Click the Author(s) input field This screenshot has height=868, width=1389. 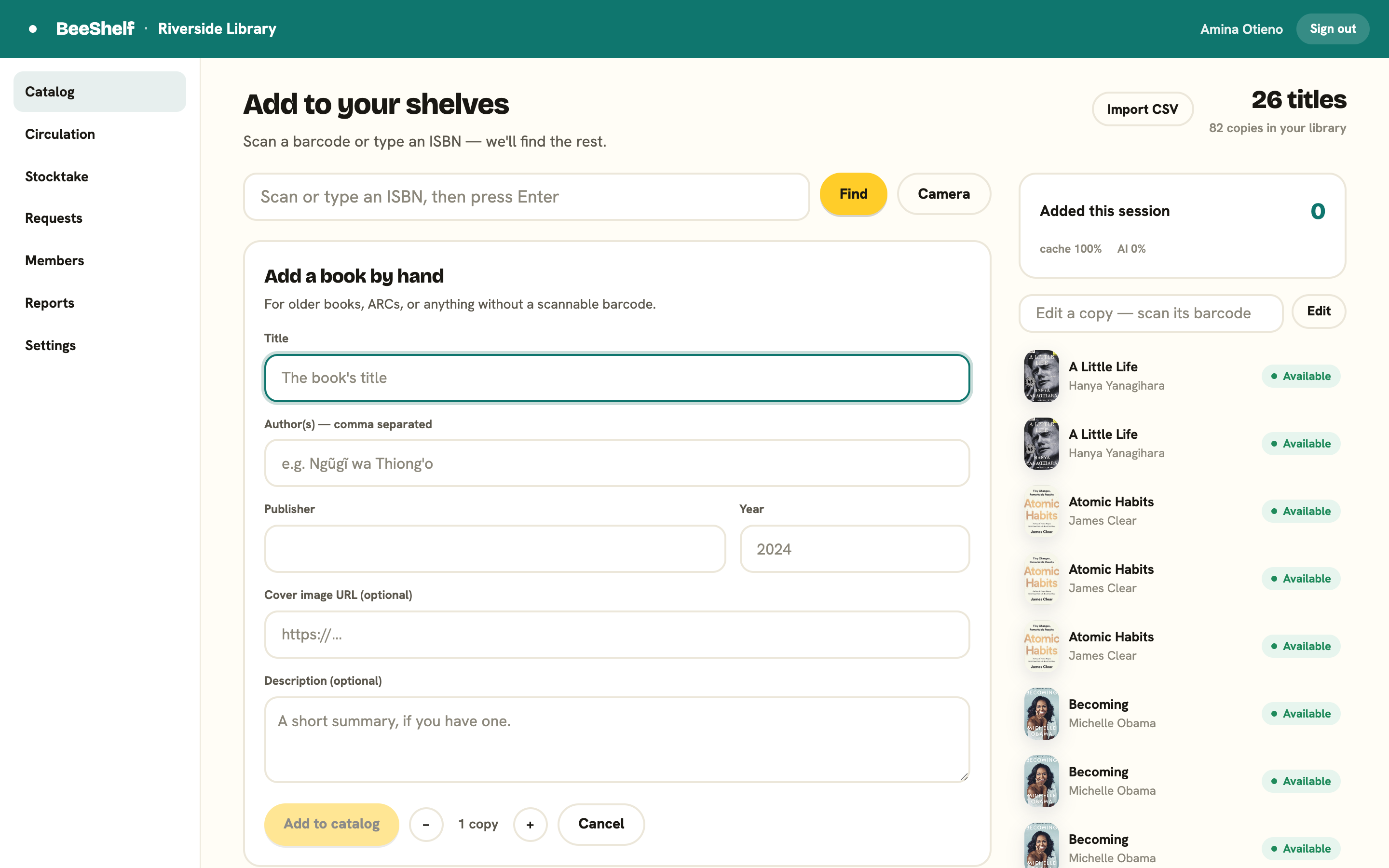(617, 463)
